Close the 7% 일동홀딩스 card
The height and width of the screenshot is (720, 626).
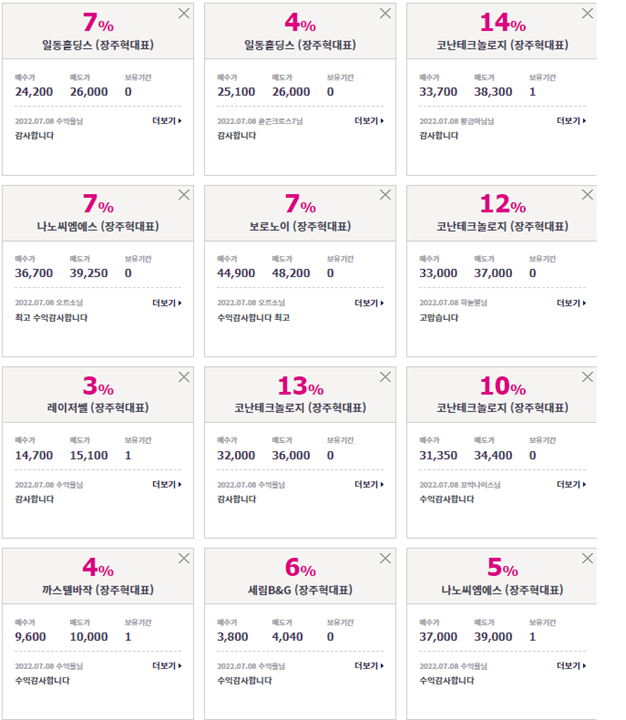tap(184, 13)
